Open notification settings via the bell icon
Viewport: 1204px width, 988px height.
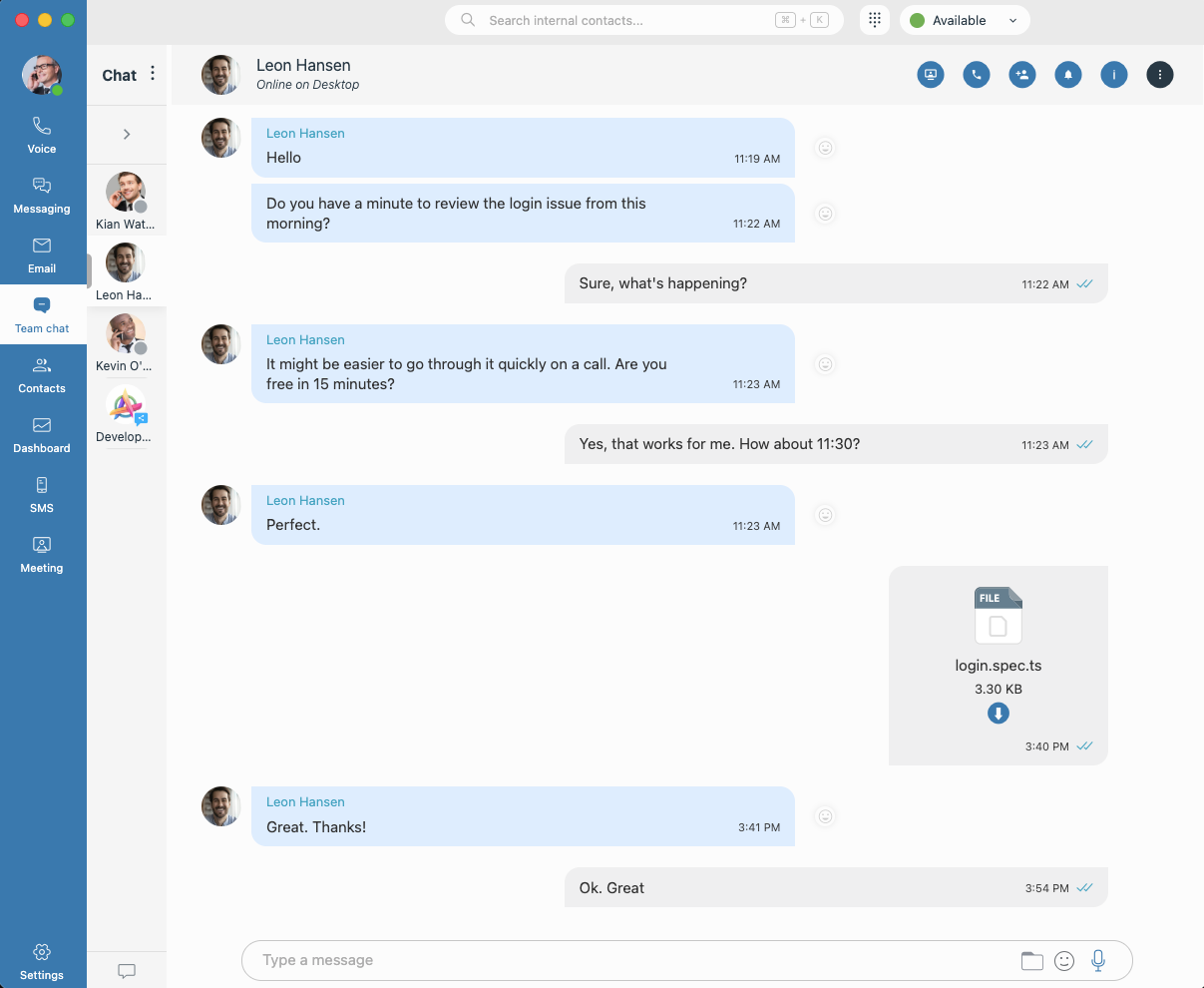pyautogui.click(x=1067, y=74)
